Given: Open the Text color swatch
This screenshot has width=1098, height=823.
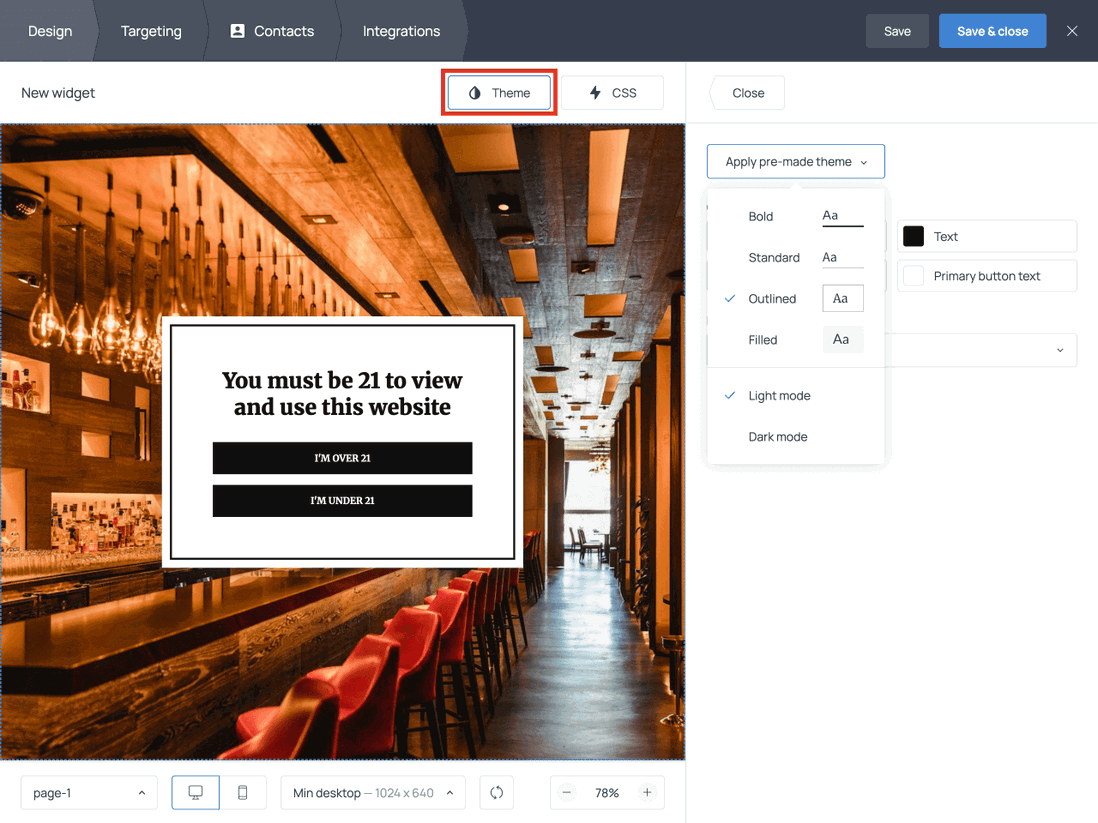Looking at the screenshot, I should (913, 236).
